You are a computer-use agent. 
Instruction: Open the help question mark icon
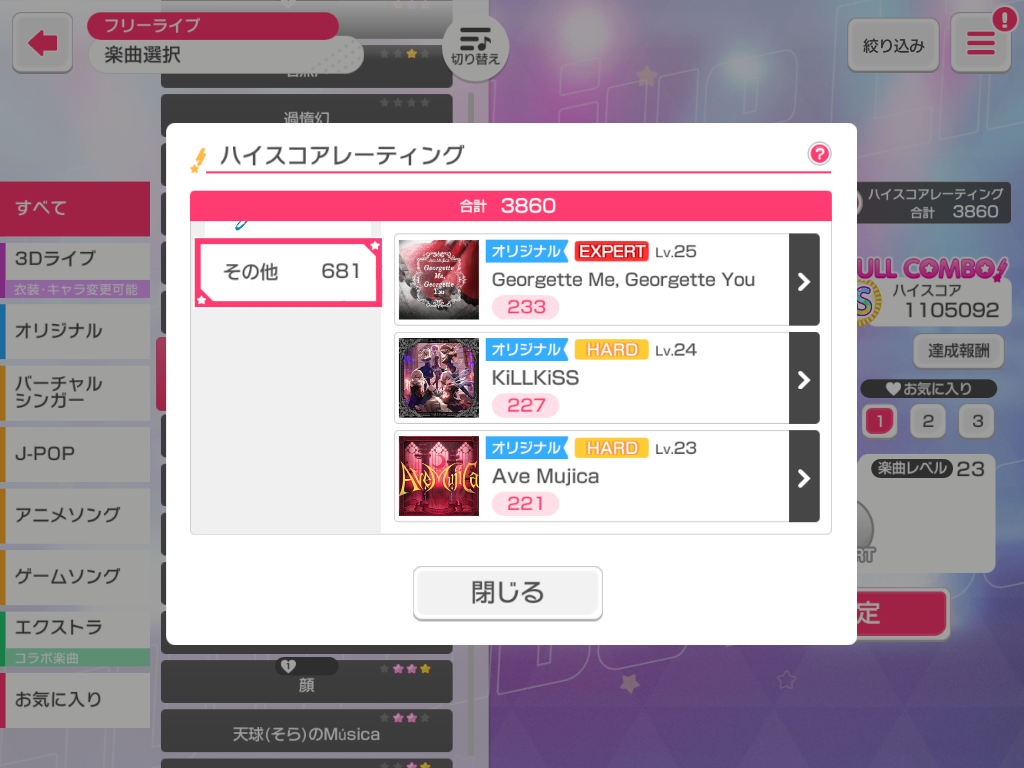click(x=819, y=154)
